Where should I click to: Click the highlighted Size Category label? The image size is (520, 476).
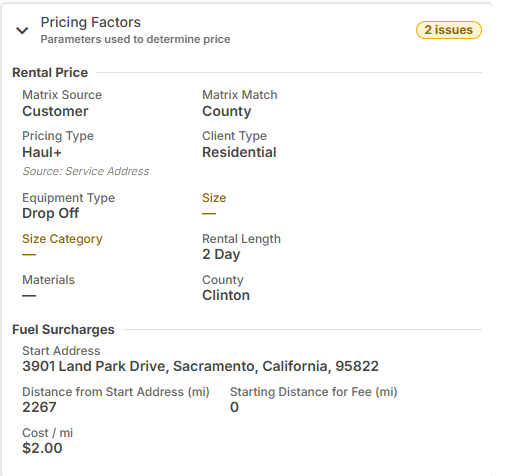pos(62,239)
